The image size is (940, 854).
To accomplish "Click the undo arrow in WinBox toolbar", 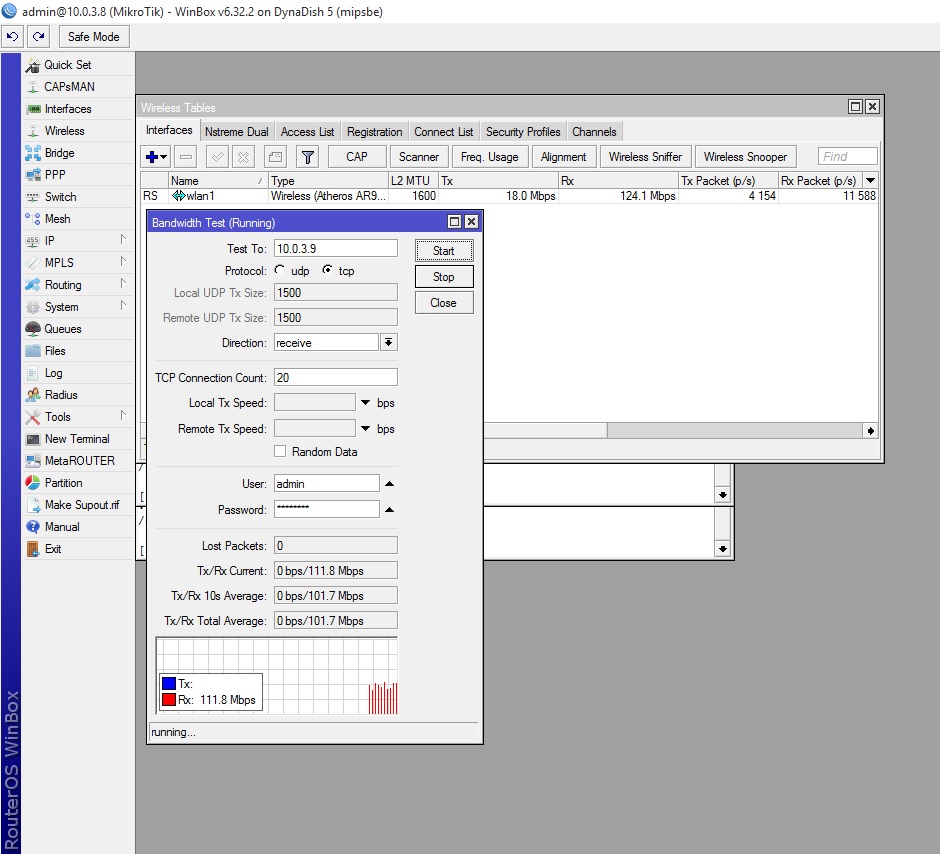I will [13, 37].
